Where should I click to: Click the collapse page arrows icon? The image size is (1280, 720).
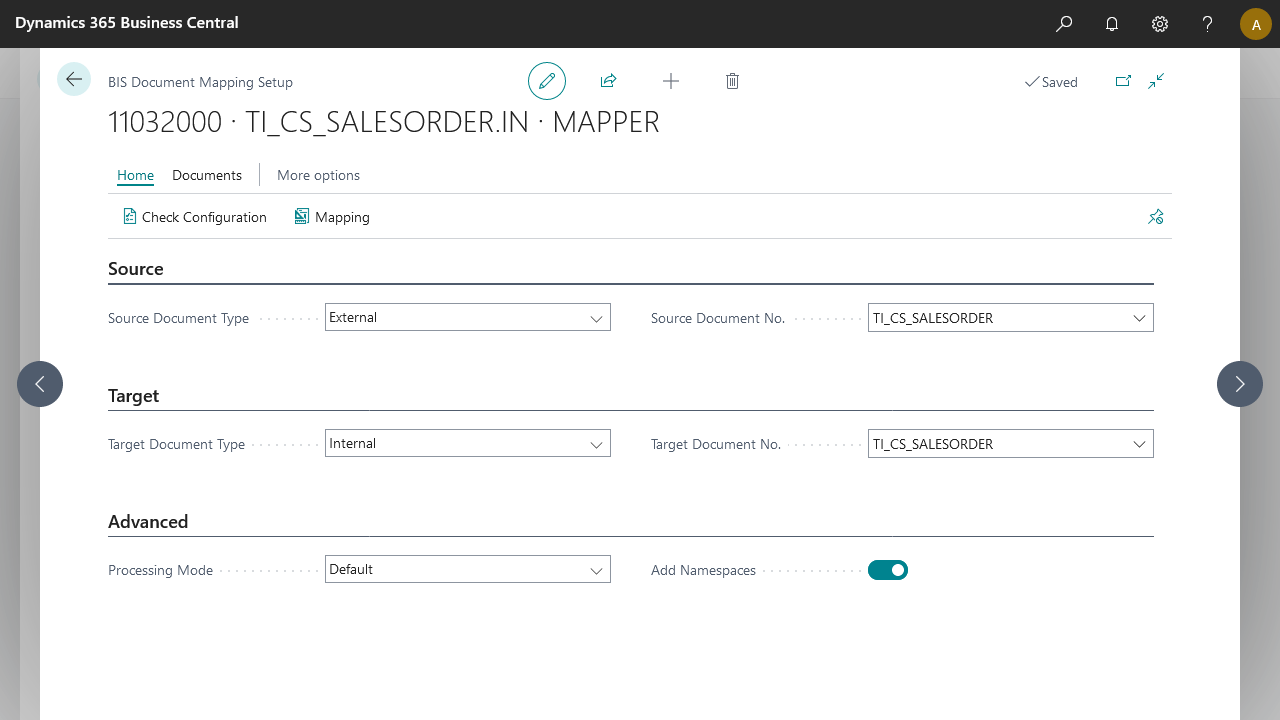click(x=1156, y=81)
